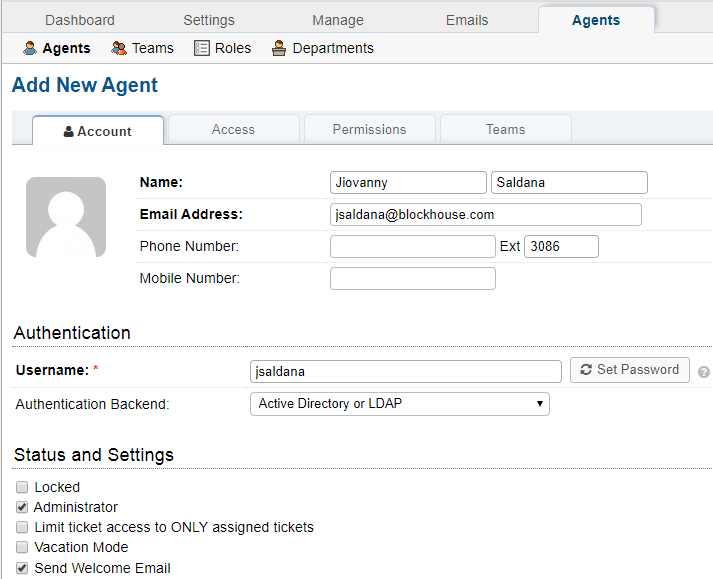Open Departments via its icon

[280, 48]
